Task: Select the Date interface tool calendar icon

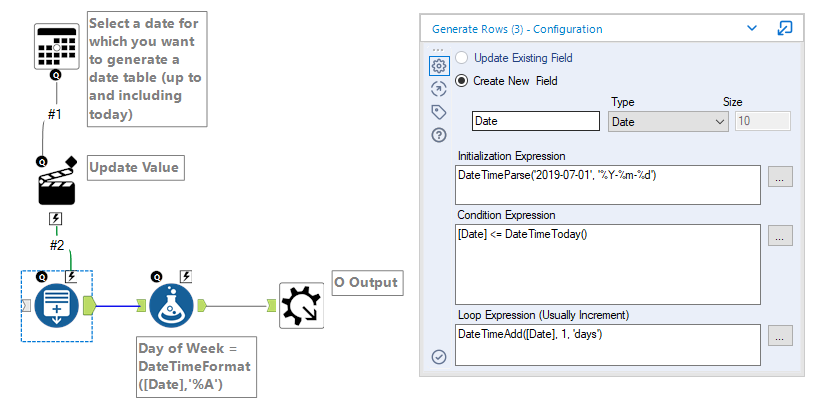Action: [x=56, y=43]
